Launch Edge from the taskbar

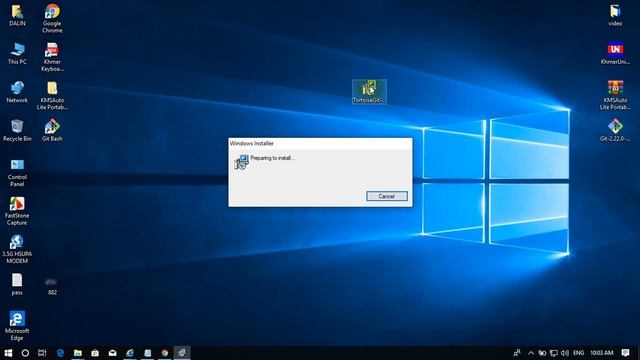point(60,353)
